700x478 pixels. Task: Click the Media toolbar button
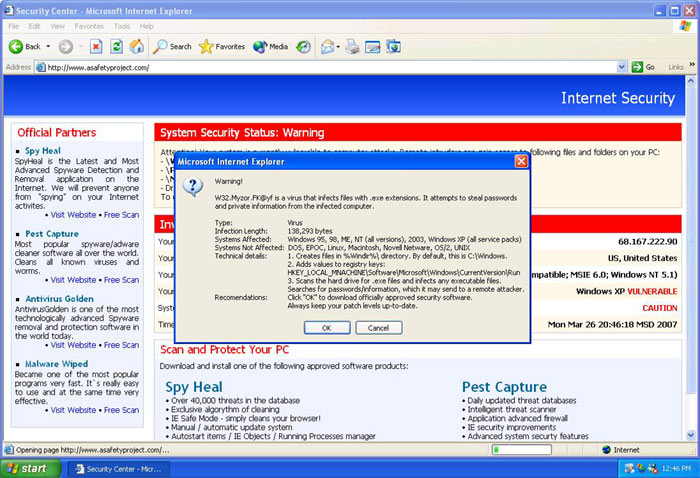pos(270,46)
